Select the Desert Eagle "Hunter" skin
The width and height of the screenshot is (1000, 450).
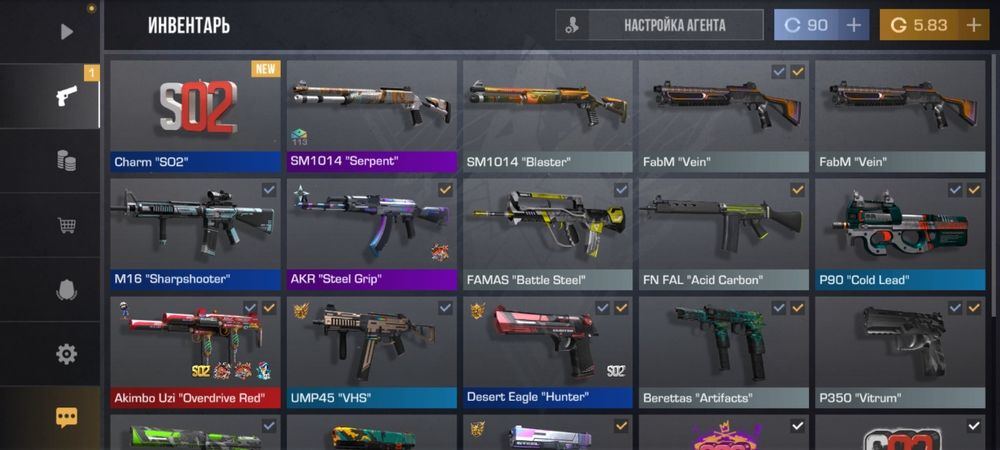coord(548,352)
